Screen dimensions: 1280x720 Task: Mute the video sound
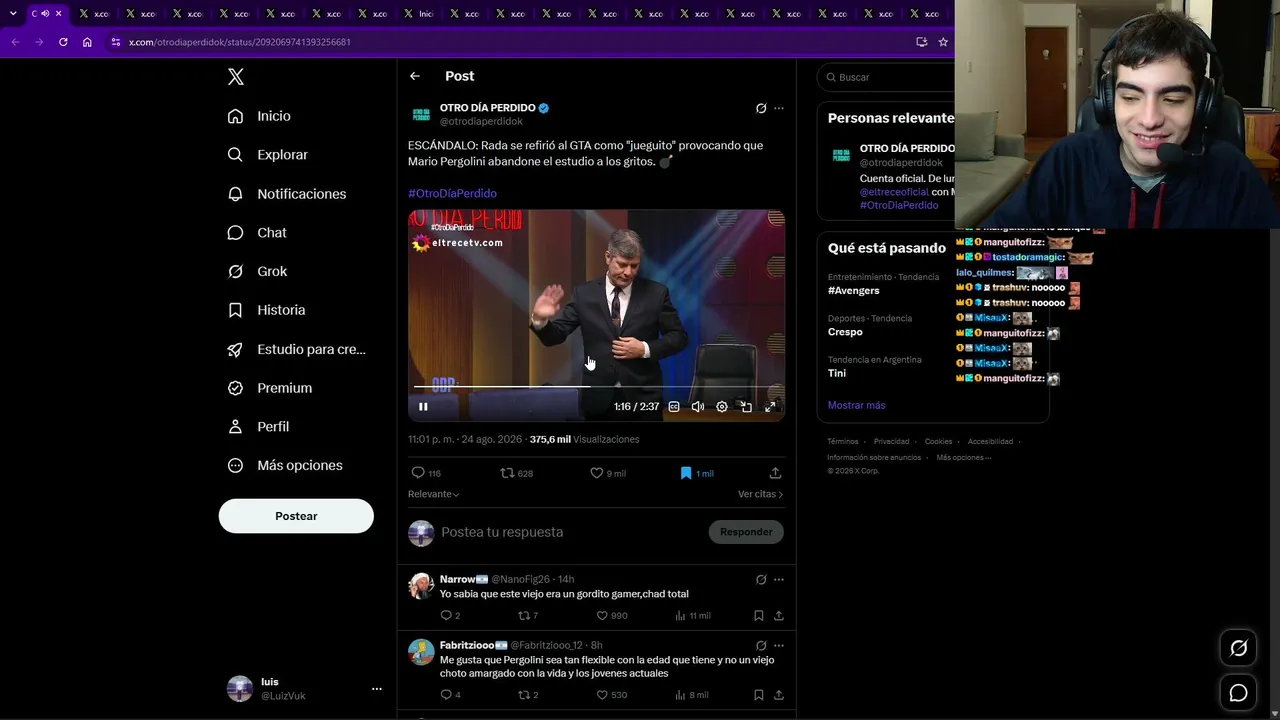coord(698,407)
